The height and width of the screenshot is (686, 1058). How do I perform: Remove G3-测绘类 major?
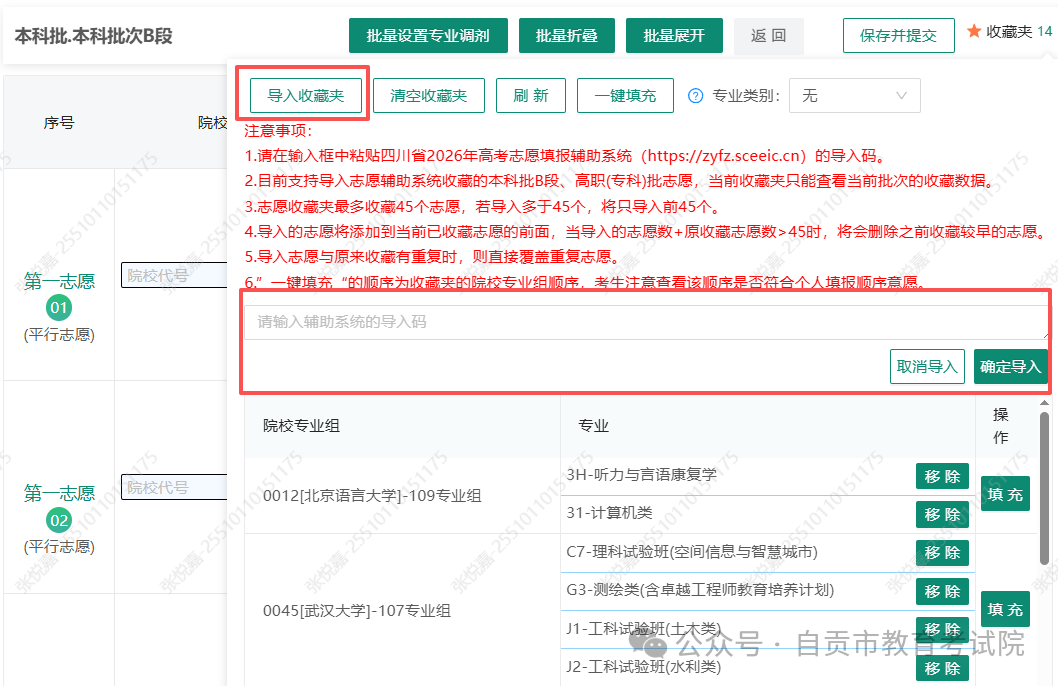pos(942,592)
